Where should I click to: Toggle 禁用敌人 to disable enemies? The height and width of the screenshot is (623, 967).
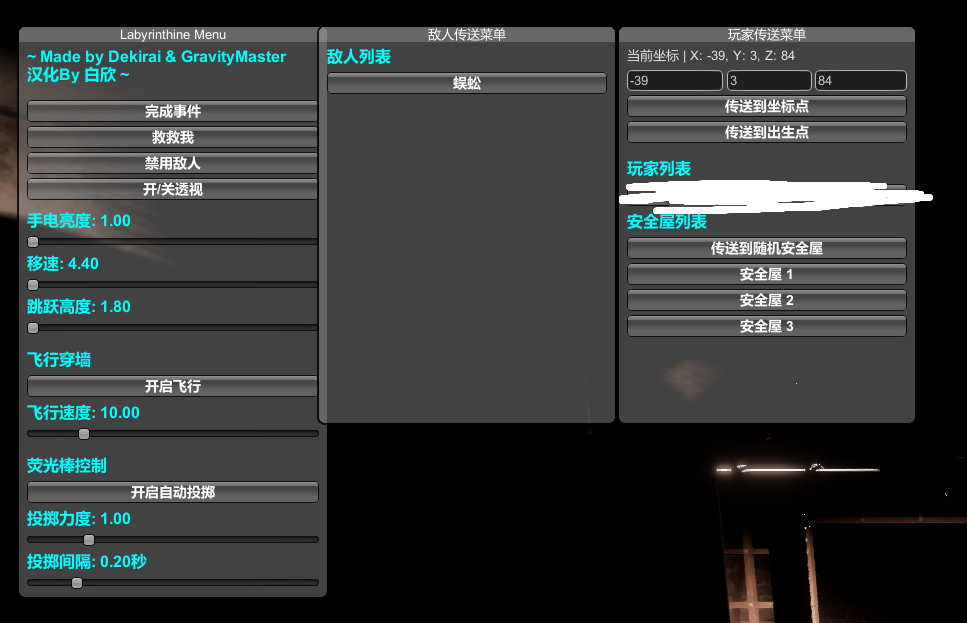[171, 163]
